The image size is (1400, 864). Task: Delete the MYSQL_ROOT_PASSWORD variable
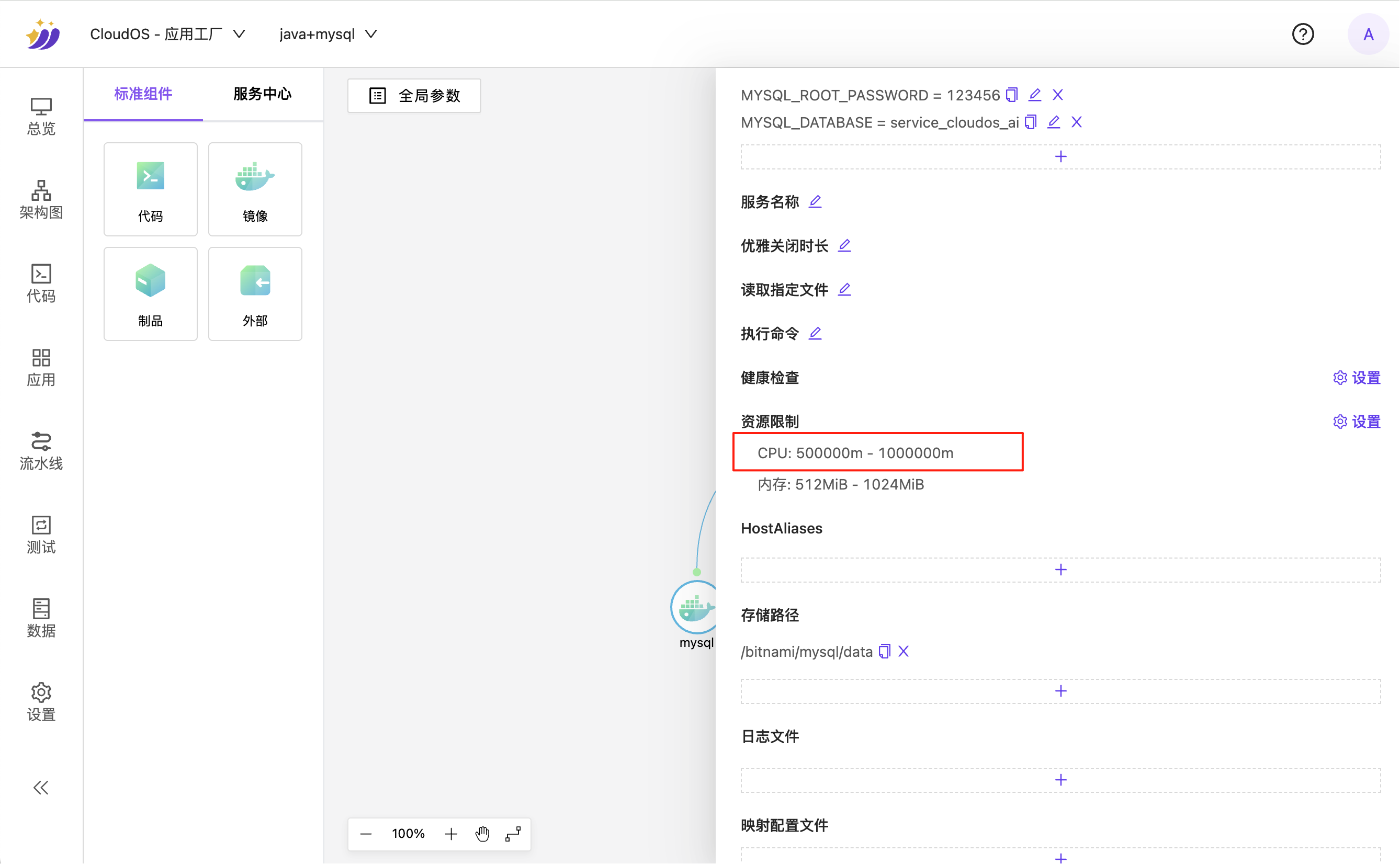pyautogui.click(x=1058, y=95)
